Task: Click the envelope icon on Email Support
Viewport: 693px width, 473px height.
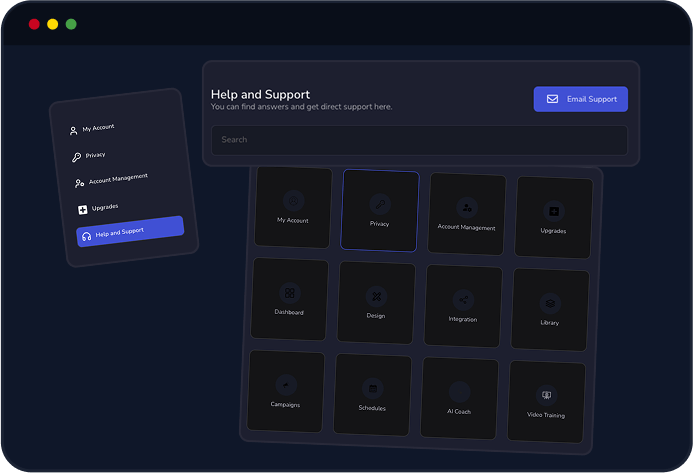Action: coord(552,99)
